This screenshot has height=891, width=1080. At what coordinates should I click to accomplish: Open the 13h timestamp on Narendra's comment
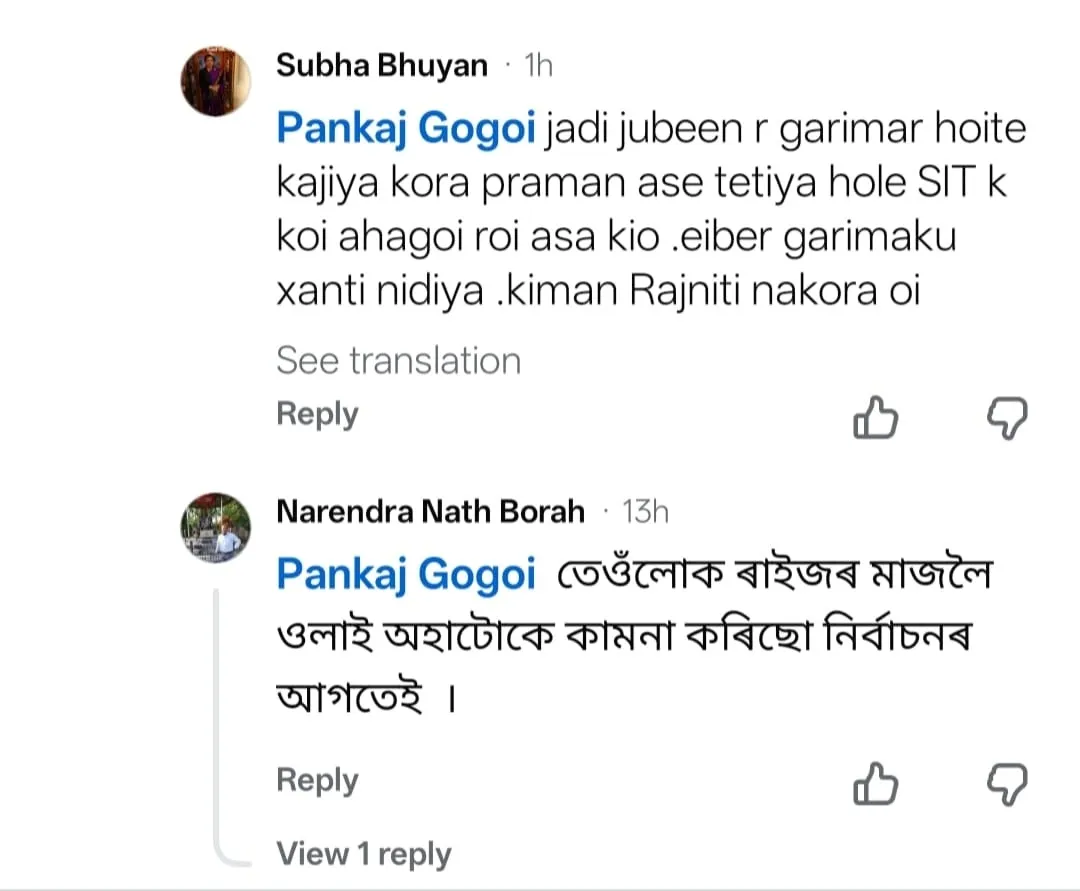point(650,510)
